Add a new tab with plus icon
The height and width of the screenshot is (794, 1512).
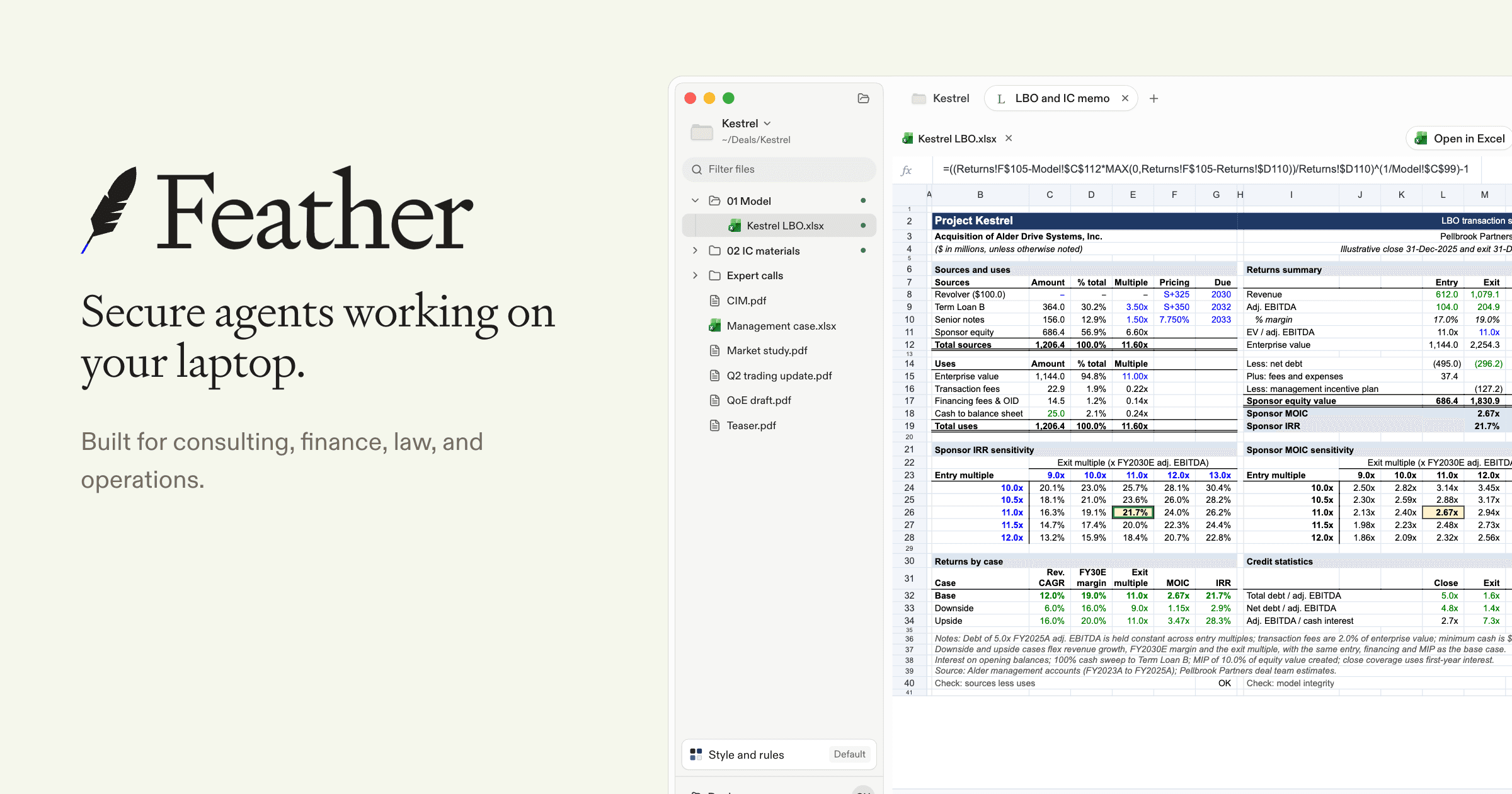(x=1154, y=98)
